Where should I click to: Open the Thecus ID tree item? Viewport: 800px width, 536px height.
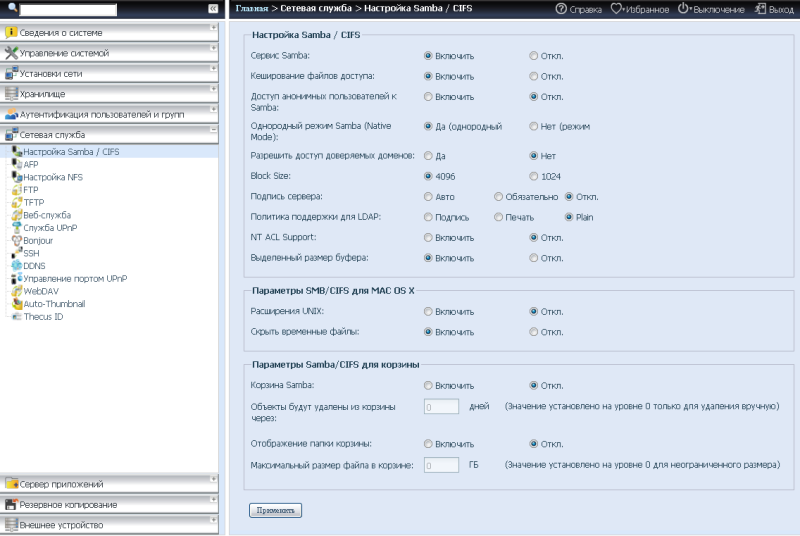(x=43, y=317)
